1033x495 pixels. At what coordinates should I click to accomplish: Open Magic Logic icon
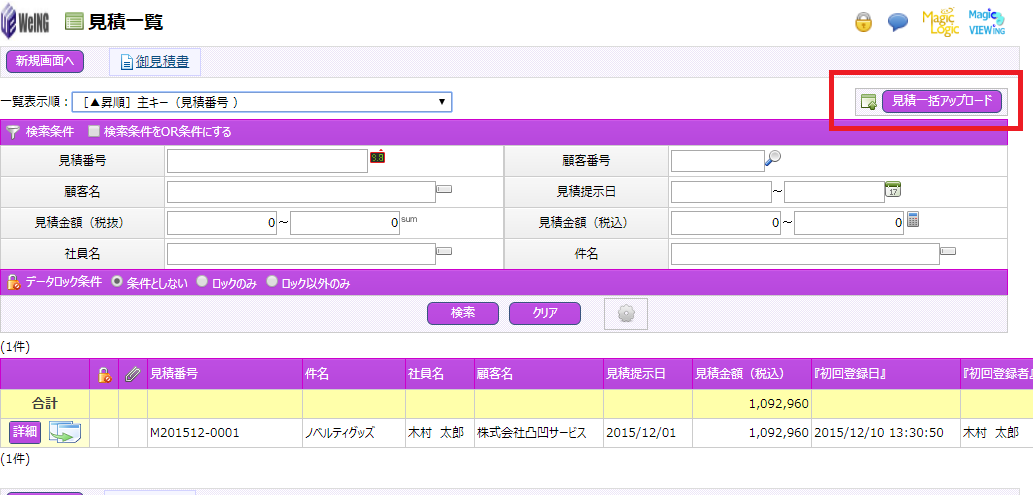coord(940,22)
